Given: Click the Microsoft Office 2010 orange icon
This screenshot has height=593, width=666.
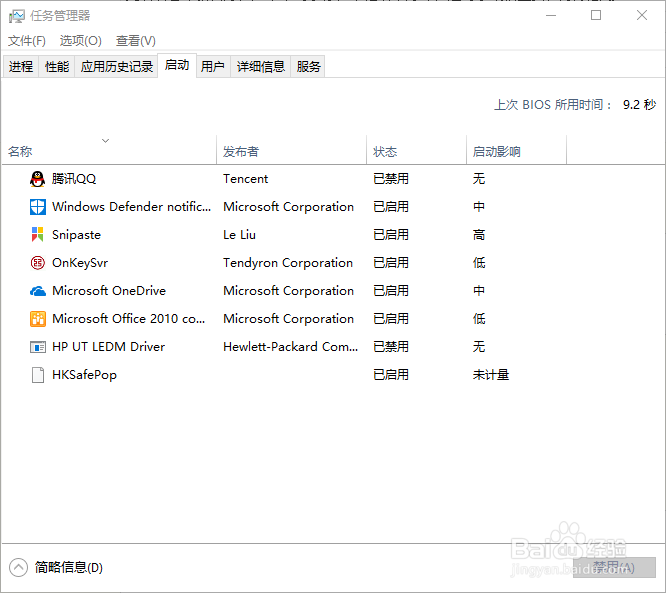Looking at the screenshot, I should (x=37, y=319).
